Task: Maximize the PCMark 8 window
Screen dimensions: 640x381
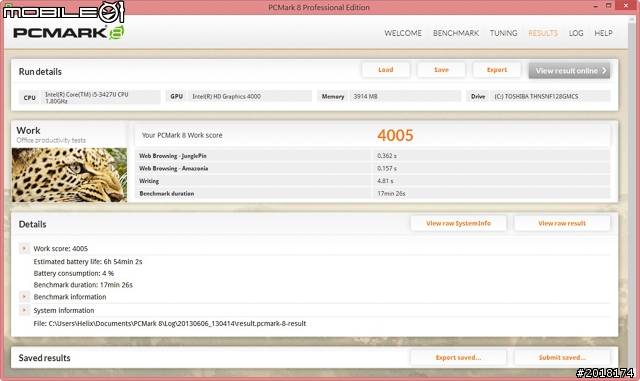Action: coord(608,6)
